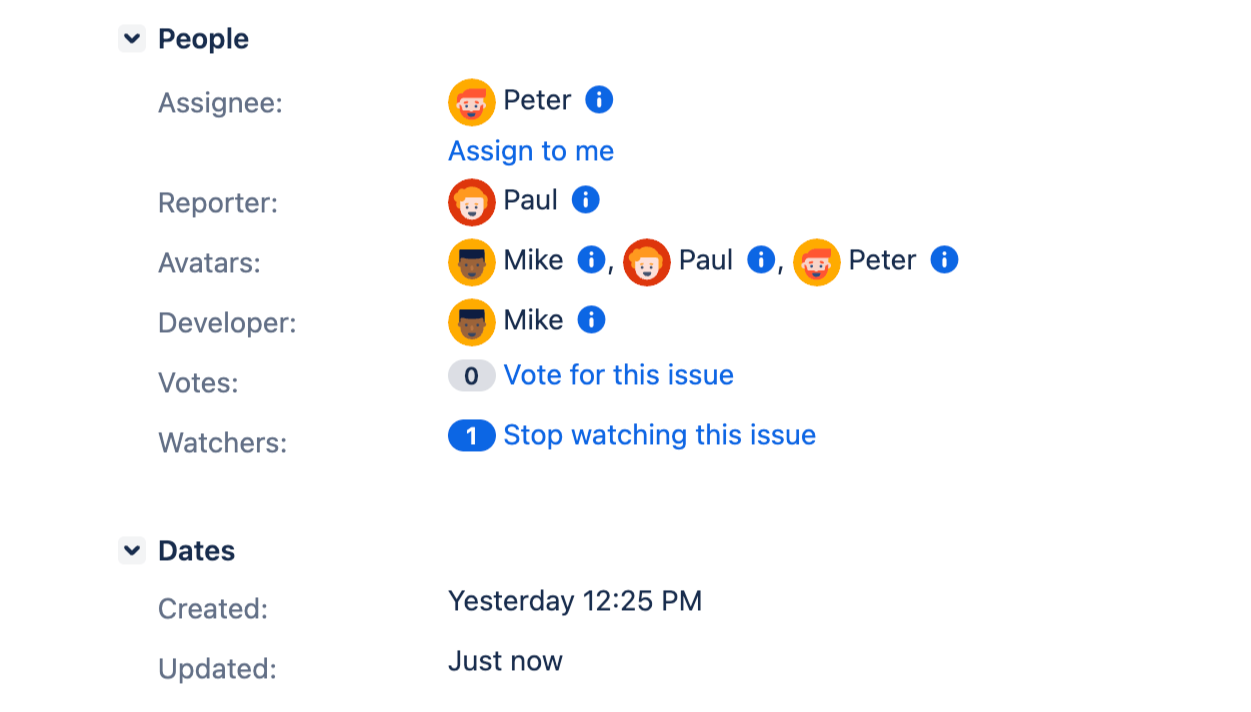Collapse the People section
Viewport: 1251px width, 712px height.
(132, 39)
